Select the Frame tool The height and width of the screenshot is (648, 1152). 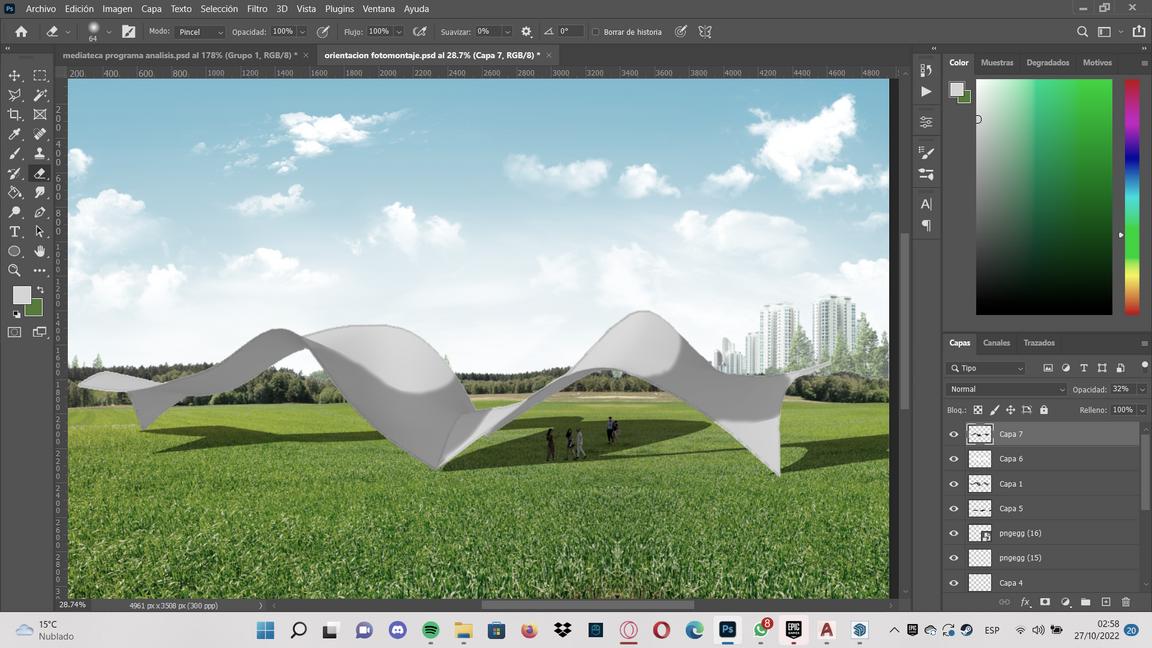40,115
